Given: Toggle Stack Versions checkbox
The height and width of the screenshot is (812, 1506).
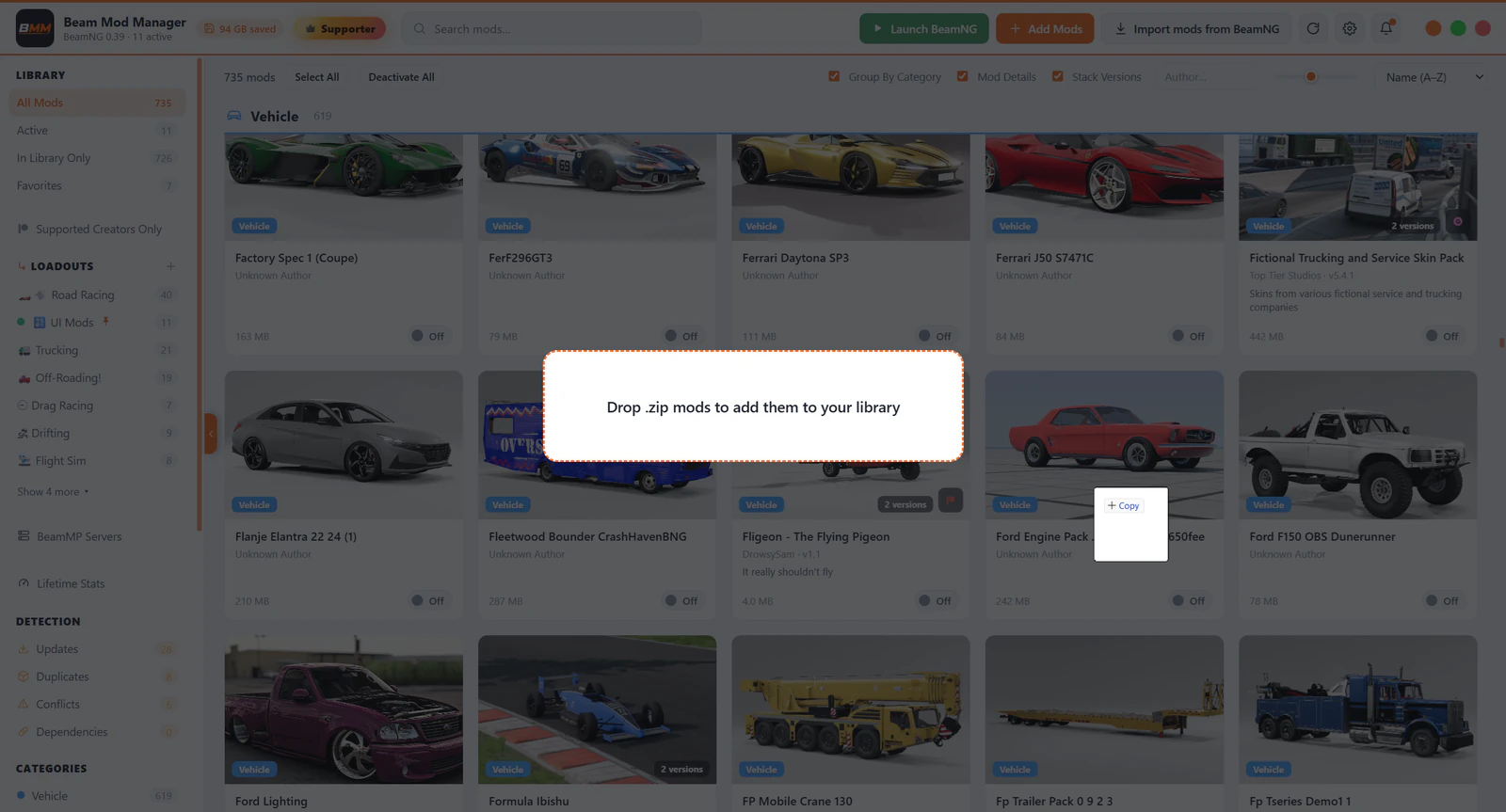Looking at the screenshot, I should (1057, 76).
